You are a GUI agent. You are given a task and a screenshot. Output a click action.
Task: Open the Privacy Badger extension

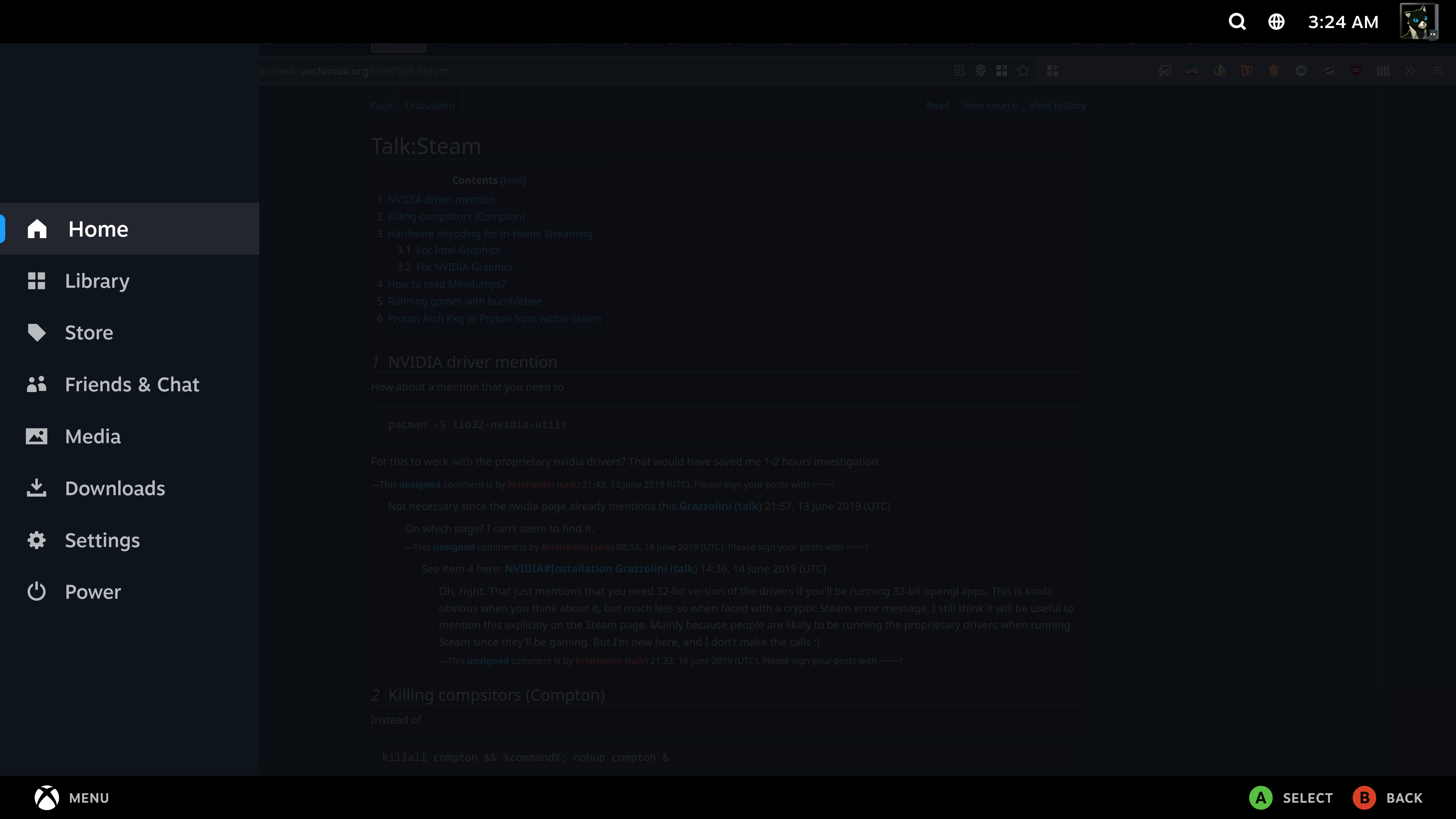tap(1328, 71)
